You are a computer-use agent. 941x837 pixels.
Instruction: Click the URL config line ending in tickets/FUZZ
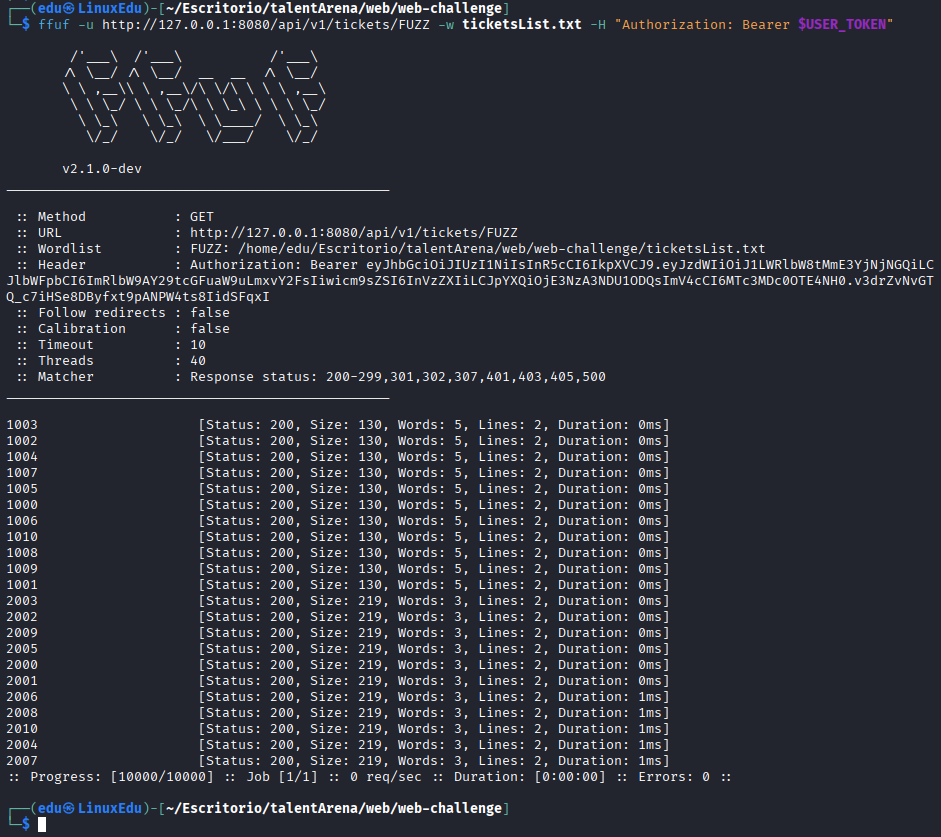(268, 233)
